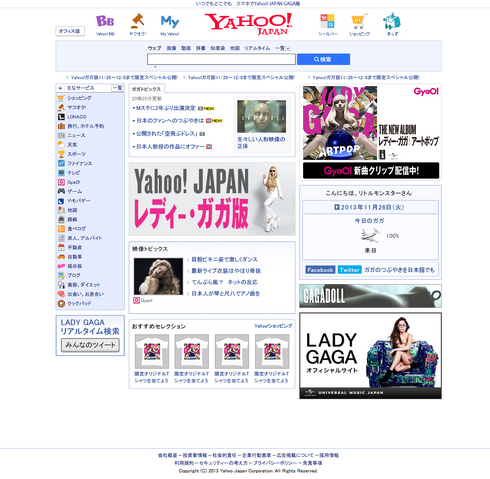
Task: Open the ARTPOP GyaO! album advertisement
Action: pyautogui.click(x=371, y=132)
